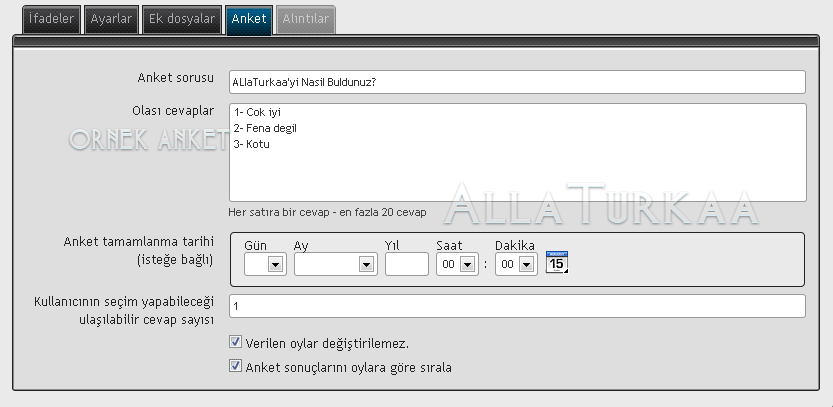Click the greyed-out Alıntılar tab
Image resolution: width=833 pixels, height=407 pixels.
click(305, 20)
